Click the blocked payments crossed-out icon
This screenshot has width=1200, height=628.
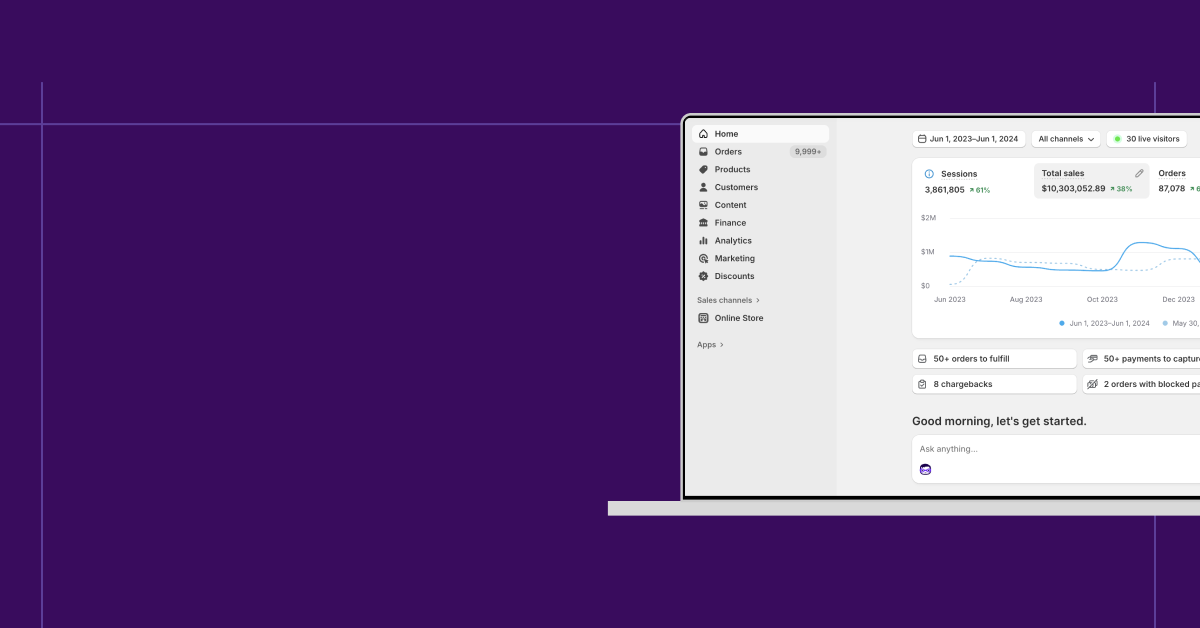coord(1092,384)
